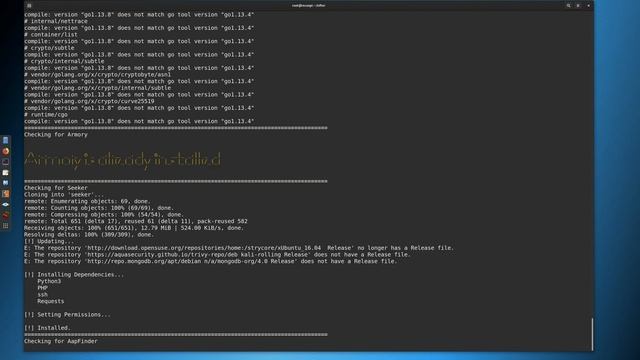Click the '# crypto/subtle' line
Viewport: 640px width, 360px height.
49,48
